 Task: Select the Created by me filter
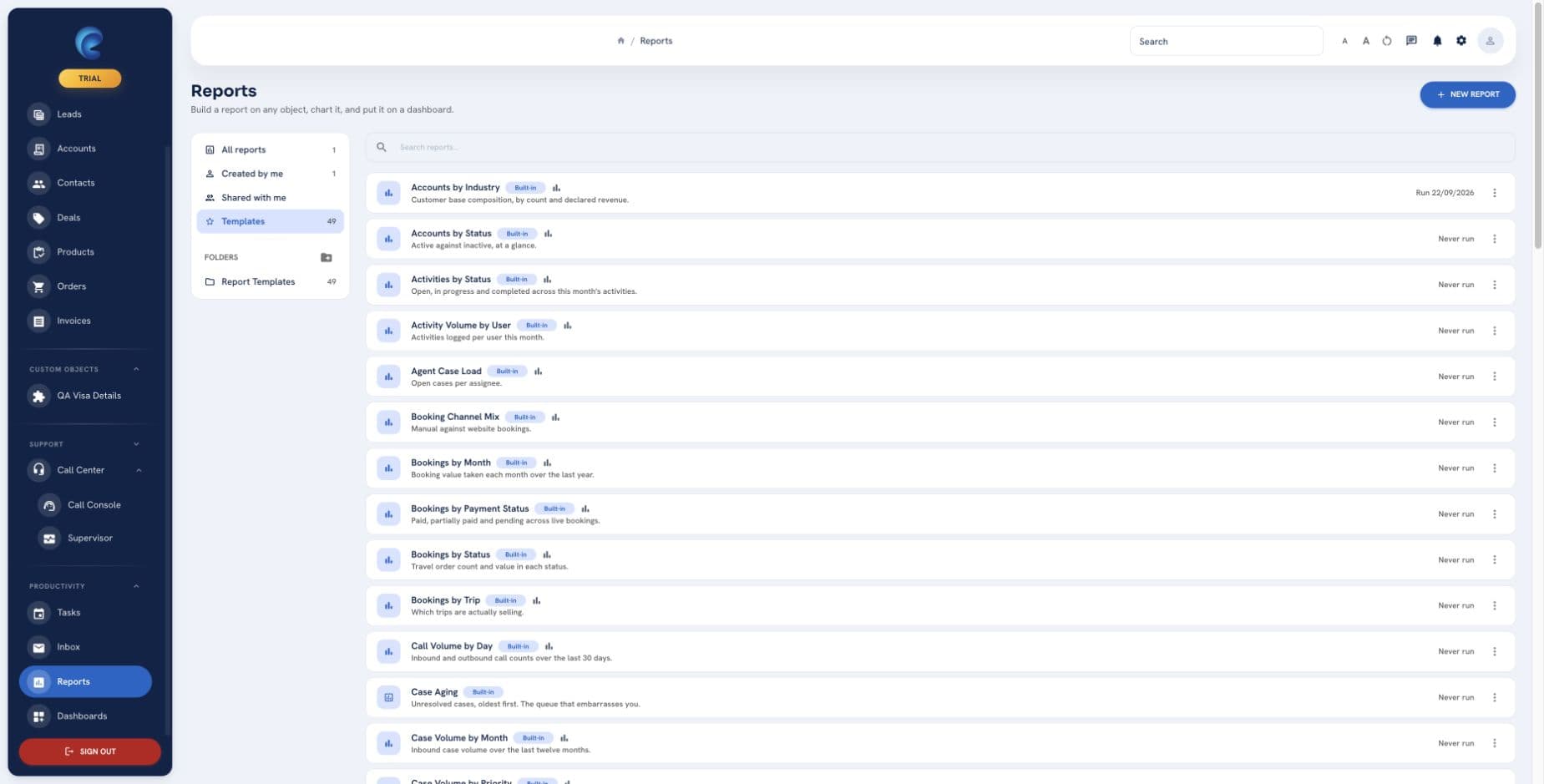click(x=271, y=174)
